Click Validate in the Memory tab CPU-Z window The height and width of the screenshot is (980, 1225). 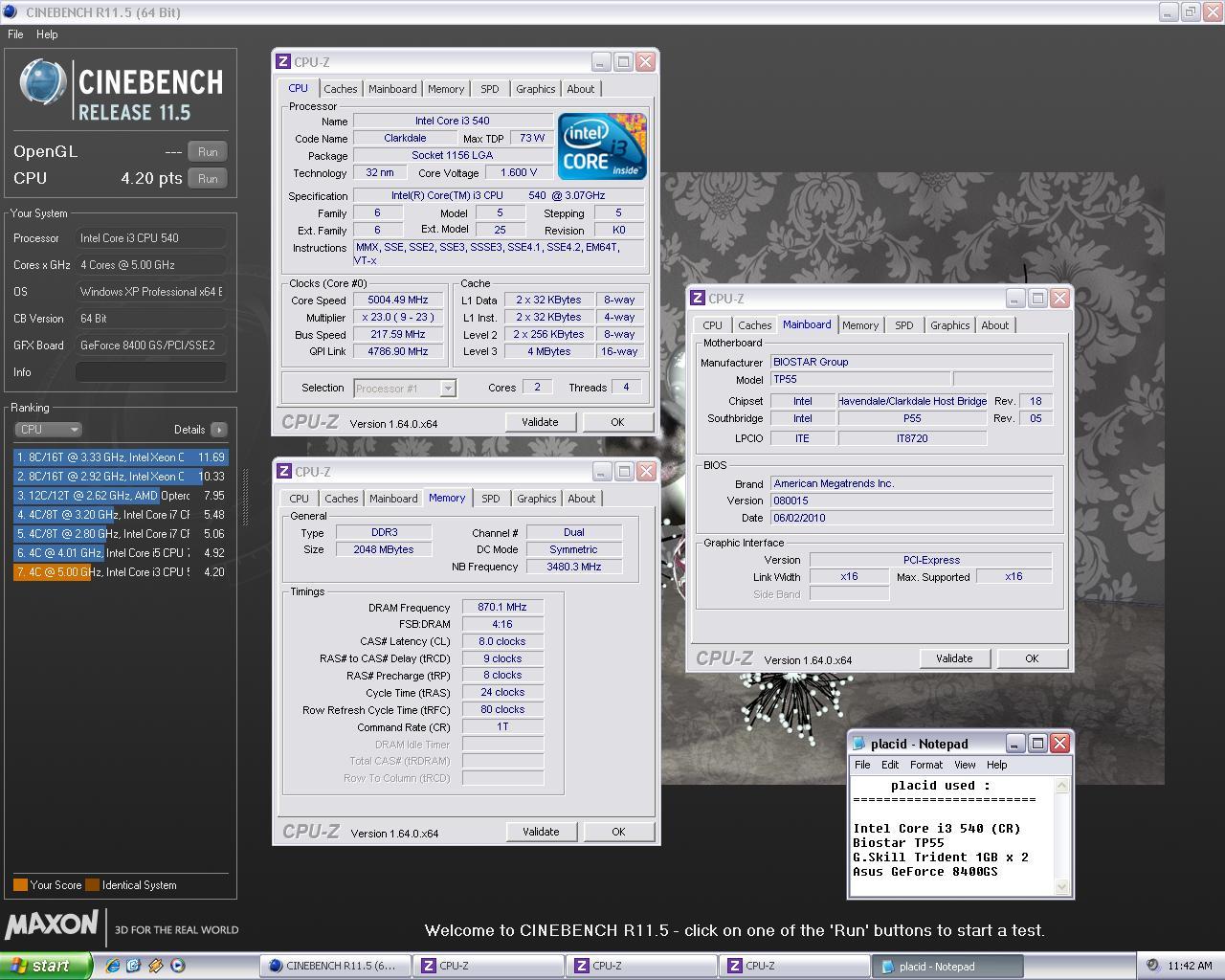[541, 832]
